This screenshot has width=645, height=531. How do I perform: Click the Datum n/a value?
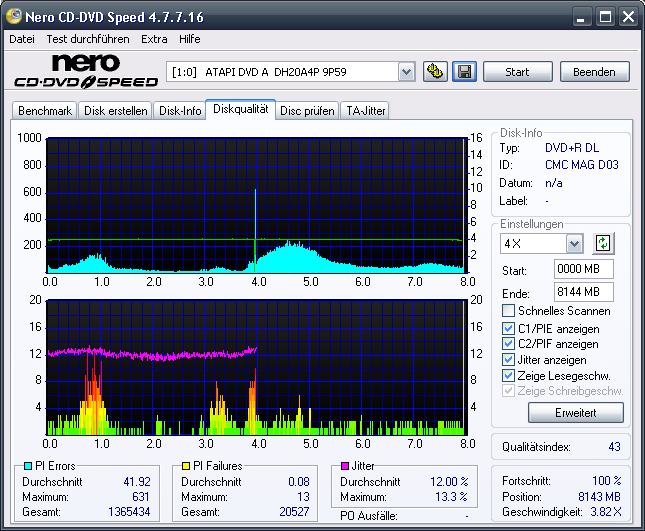tap(554, 183)
